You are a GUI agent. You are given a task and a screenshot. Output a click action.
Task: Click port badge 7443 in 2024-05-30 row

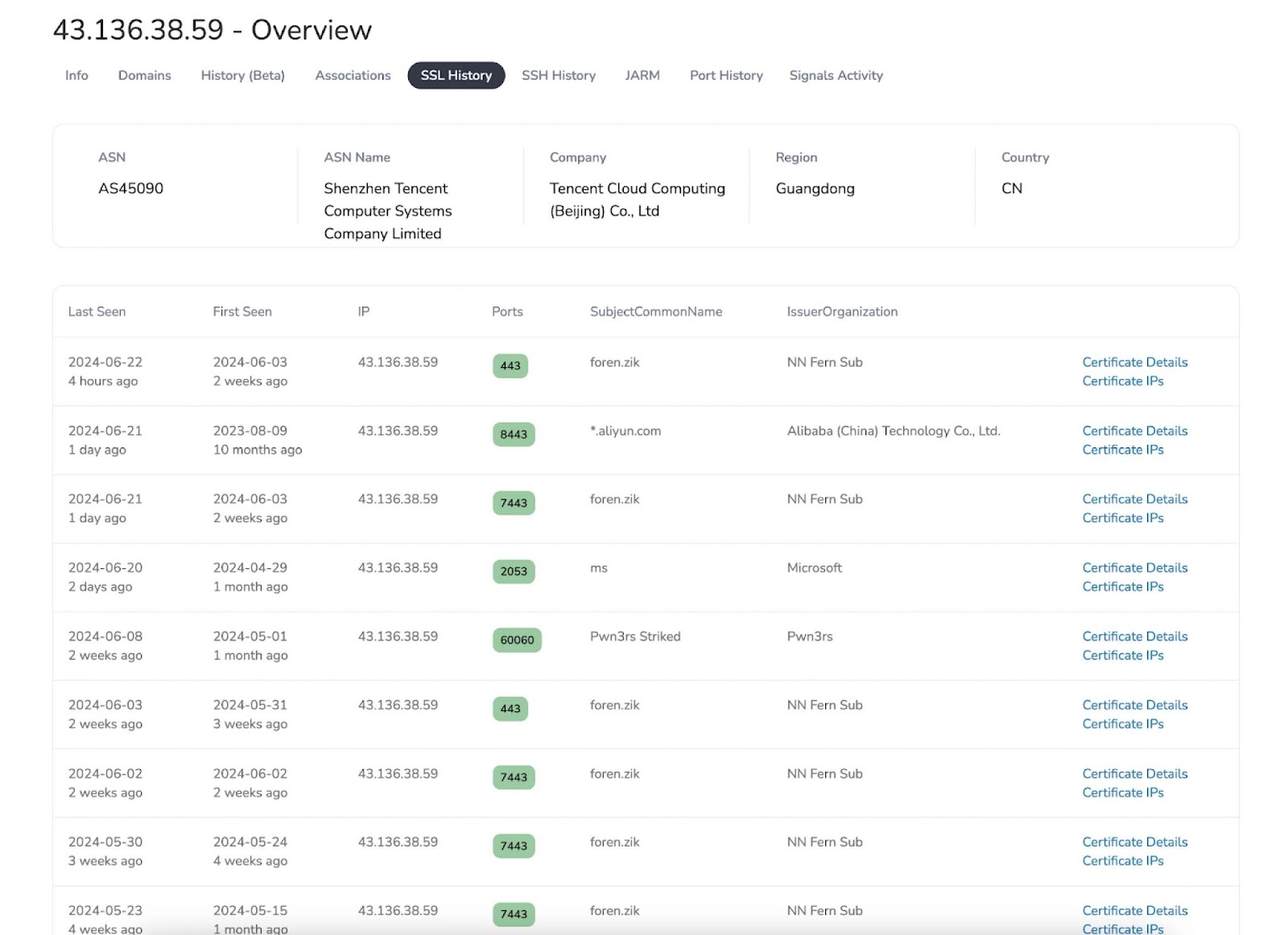514,846
